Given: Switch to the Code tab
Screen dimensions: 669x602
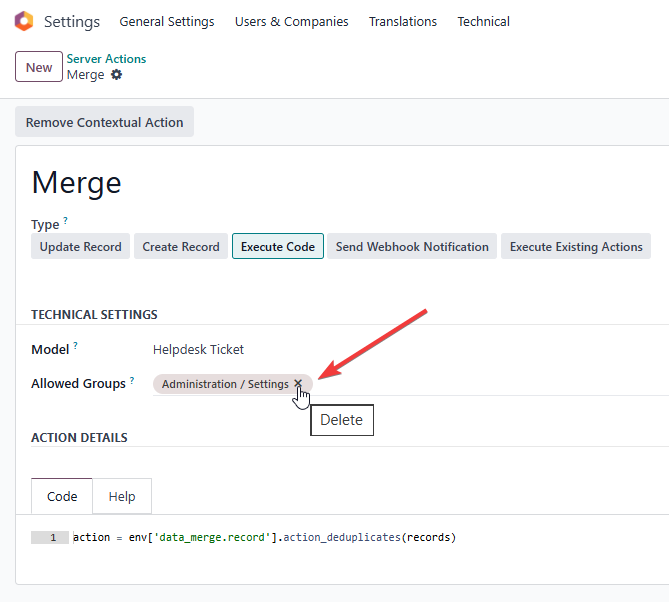Looking at the screenshot, I should pos(62,496).
